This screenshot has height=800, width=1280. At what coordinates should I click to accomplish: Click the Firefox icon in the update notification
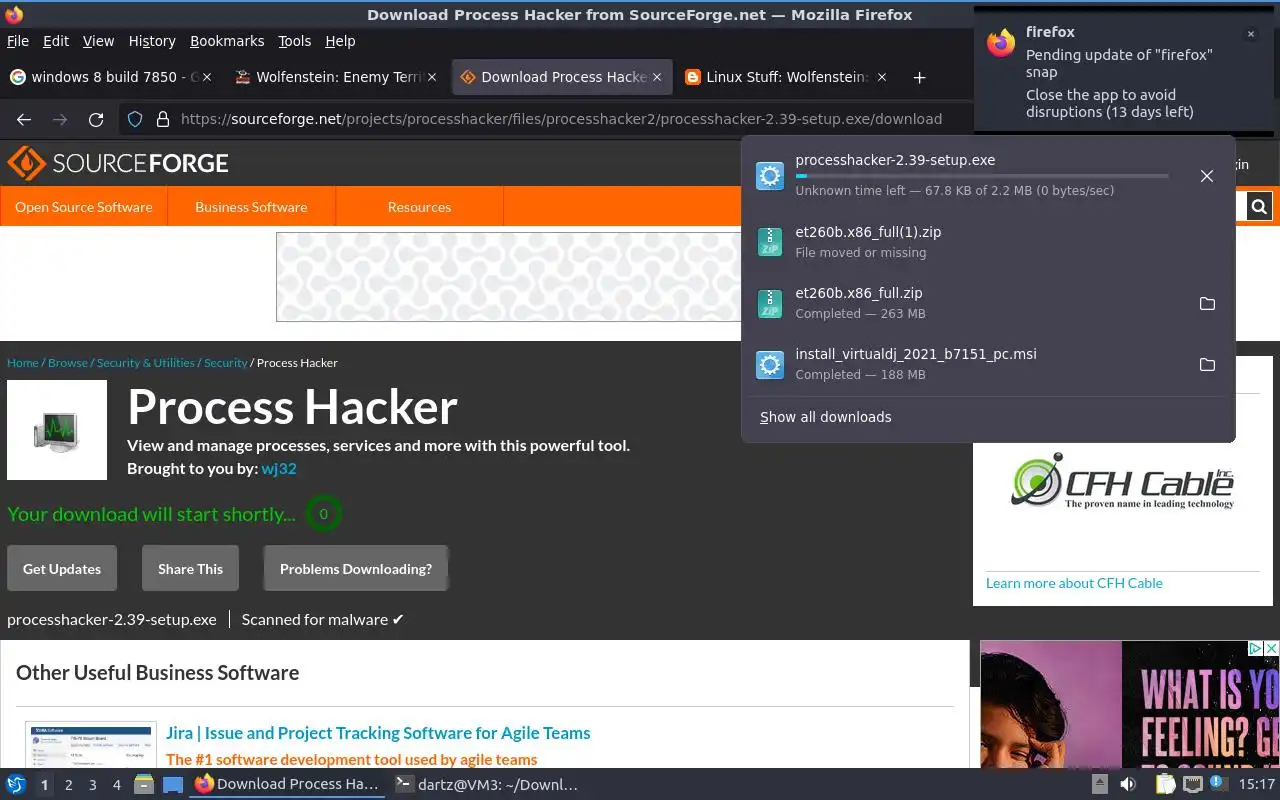tap(1001, 43)
